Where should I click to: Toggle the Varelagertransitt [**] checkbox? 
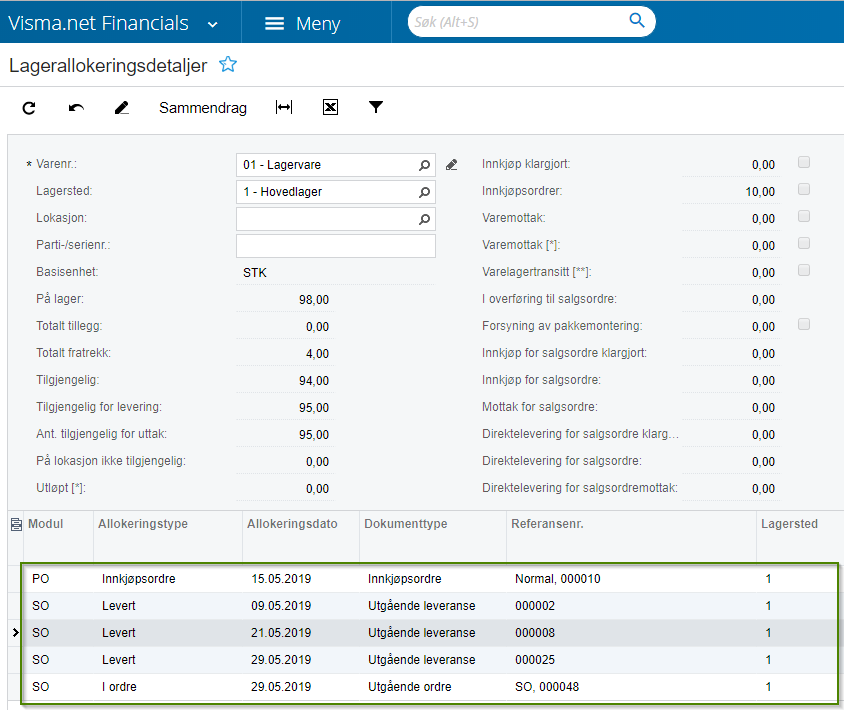[x=804, y=270]
